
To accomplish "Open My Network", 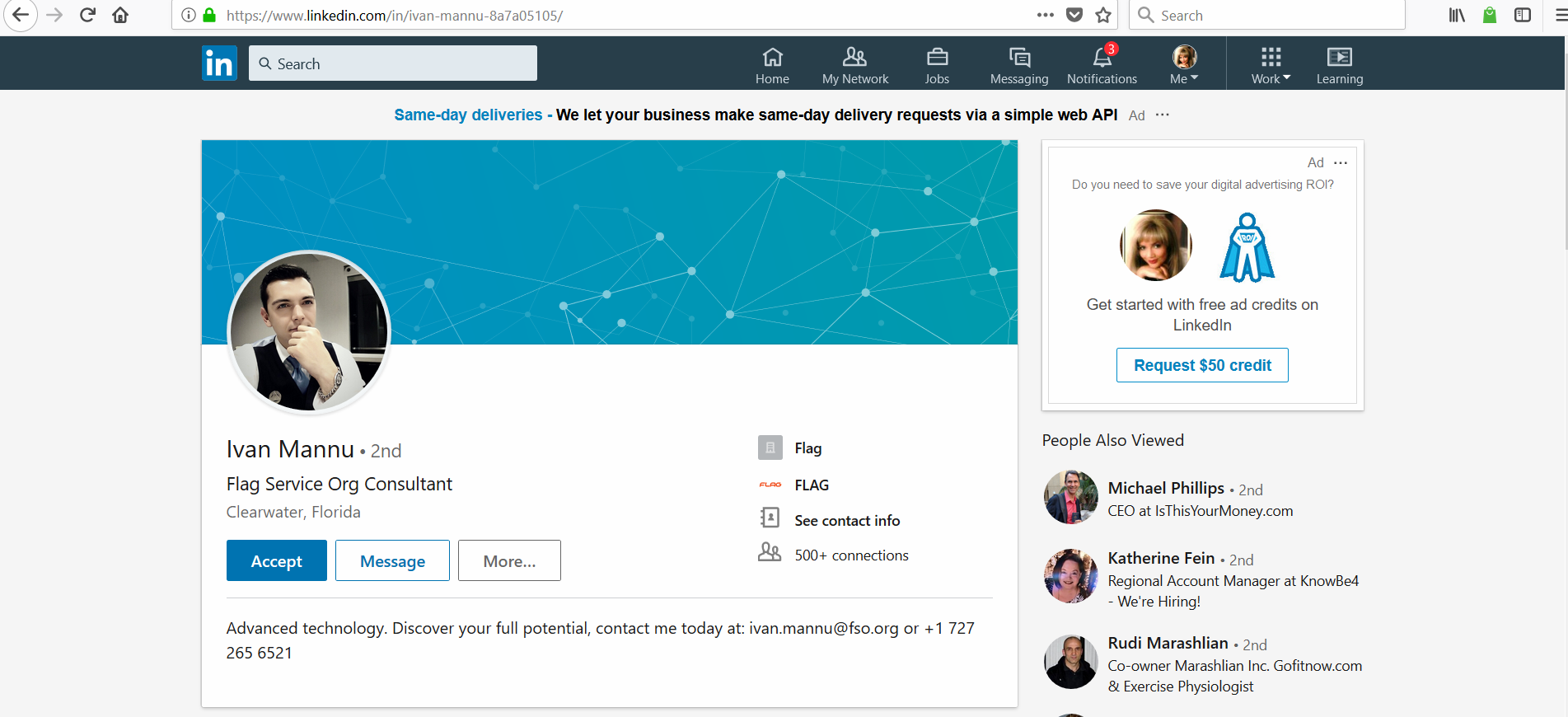I will pyautogui.click(x=855, y=65).
